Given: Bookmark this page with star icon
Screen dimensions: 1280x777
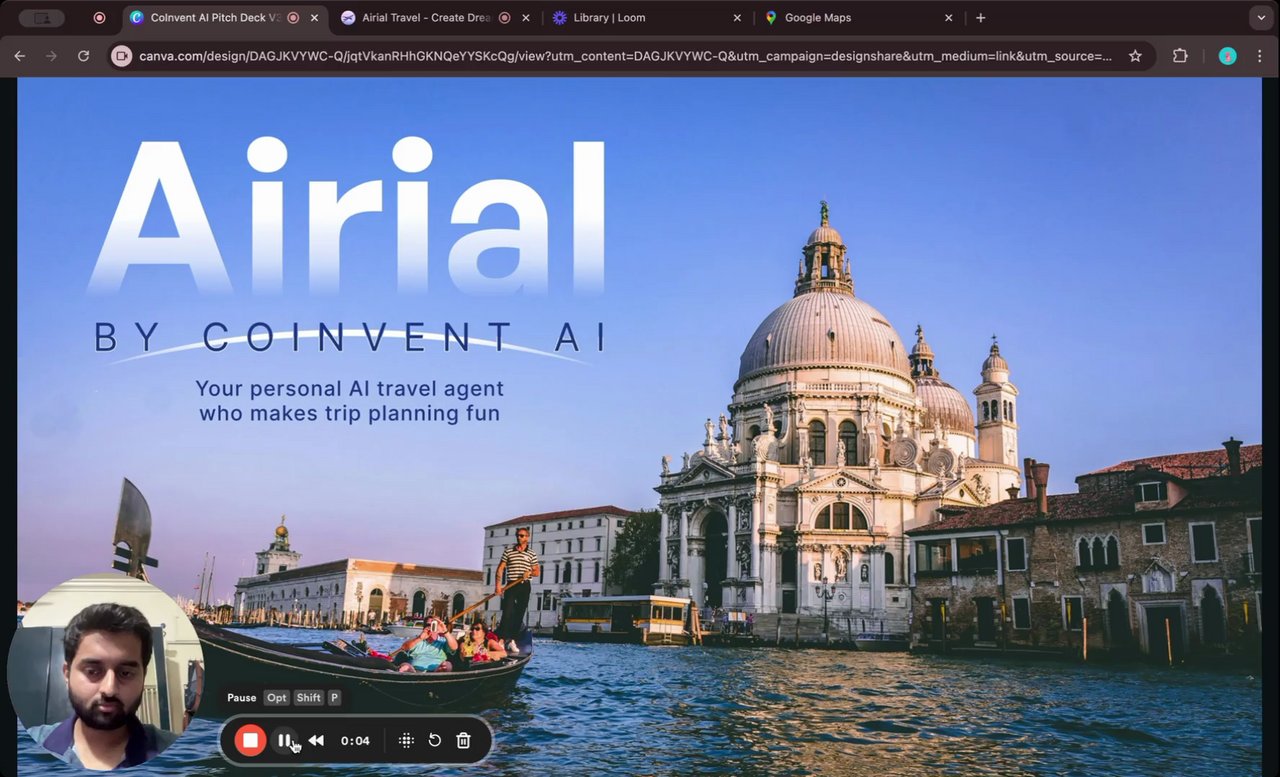Looking at the screenshot, I should pos(1135,56).
